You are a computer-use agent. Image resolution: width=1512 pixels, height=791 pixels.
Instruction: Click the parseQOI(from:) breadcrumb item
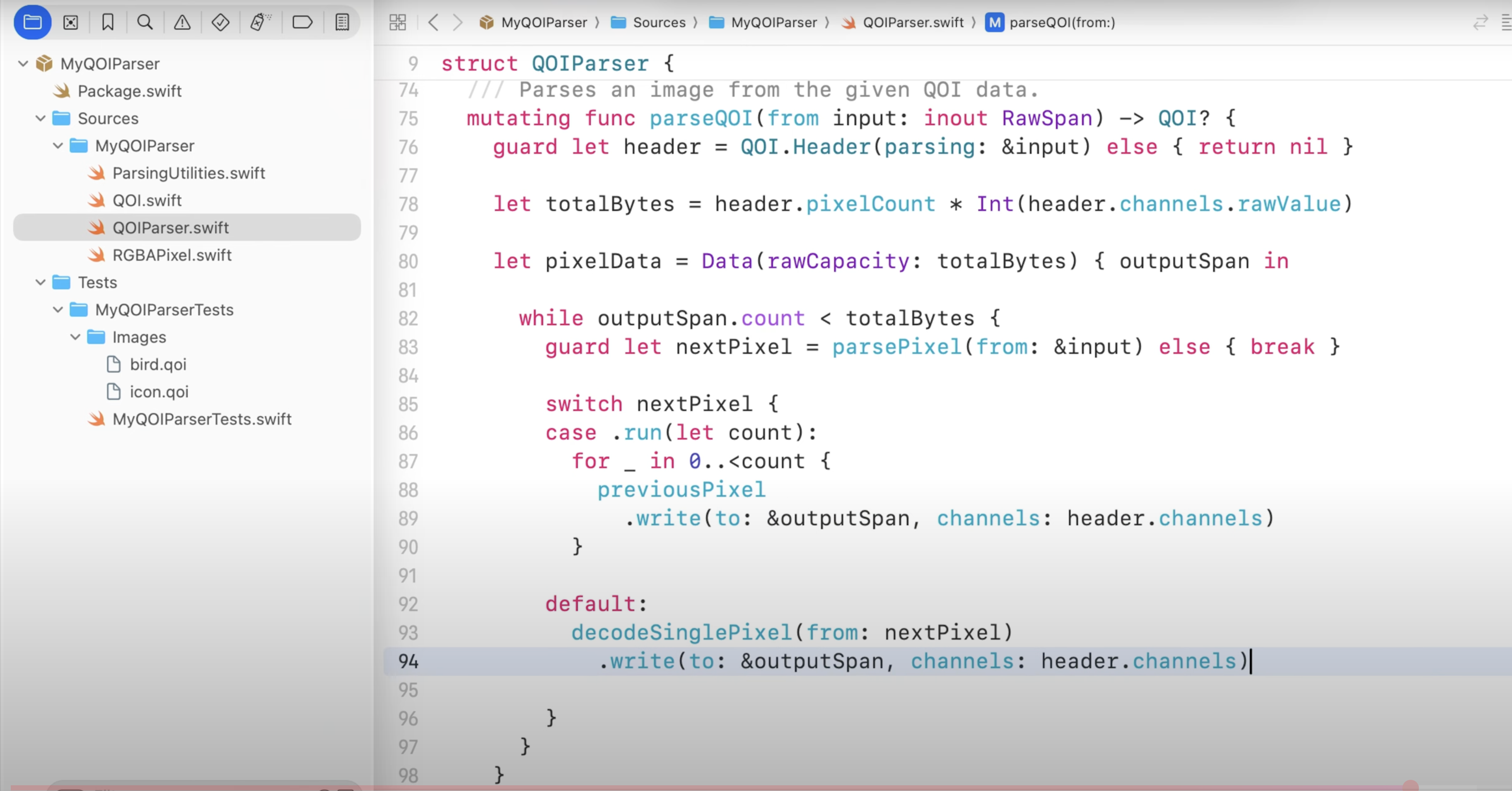(x=1061, y=22)
